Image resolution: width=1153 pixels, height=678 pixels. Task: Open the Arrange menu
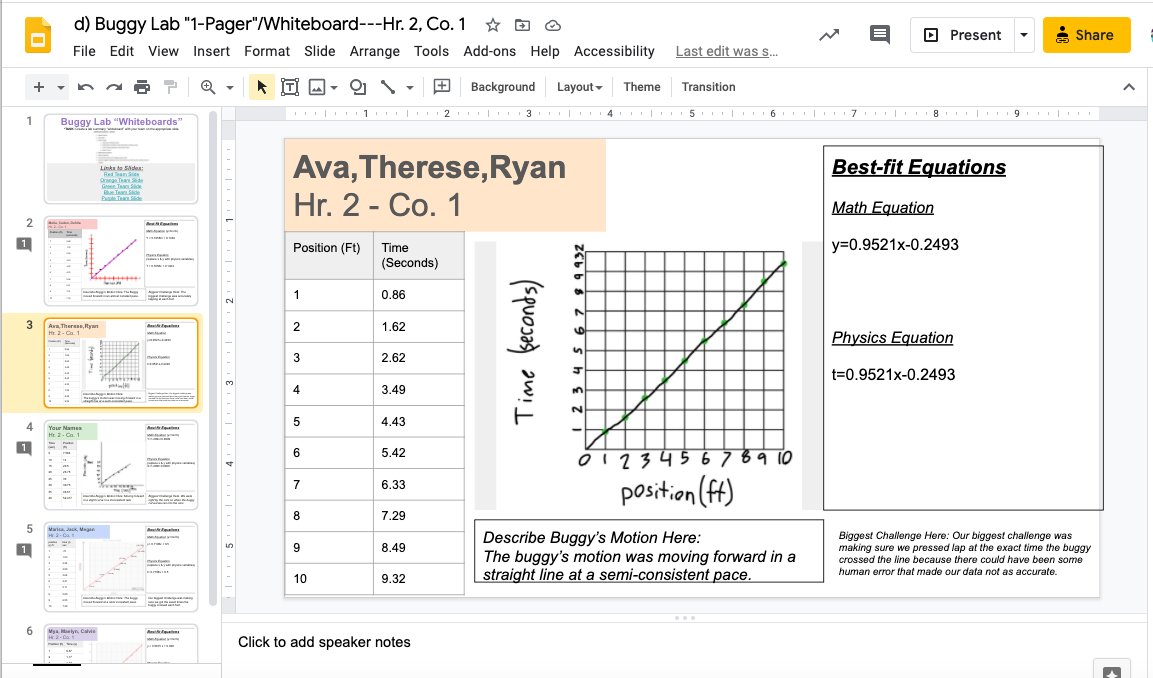point(374,51)
